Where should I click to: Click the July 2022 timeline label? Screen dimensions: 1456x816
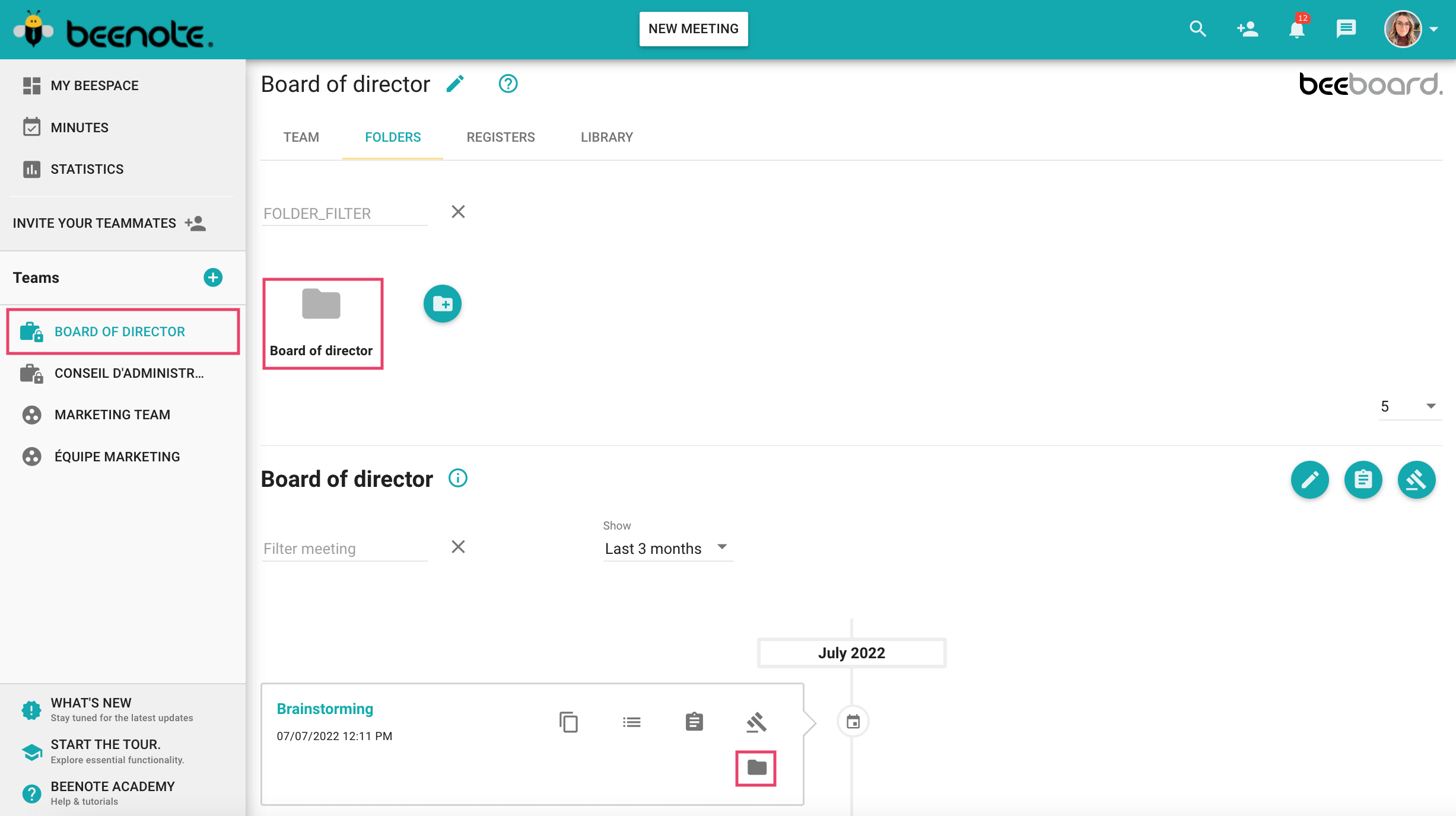coord(851,653)
